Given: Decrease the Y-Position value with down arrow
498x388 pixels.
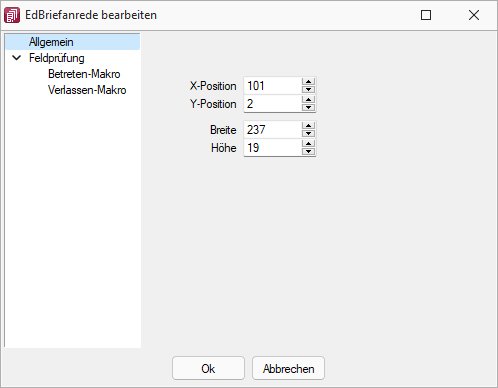Looking at the screenshot, I should coord(308,107).
